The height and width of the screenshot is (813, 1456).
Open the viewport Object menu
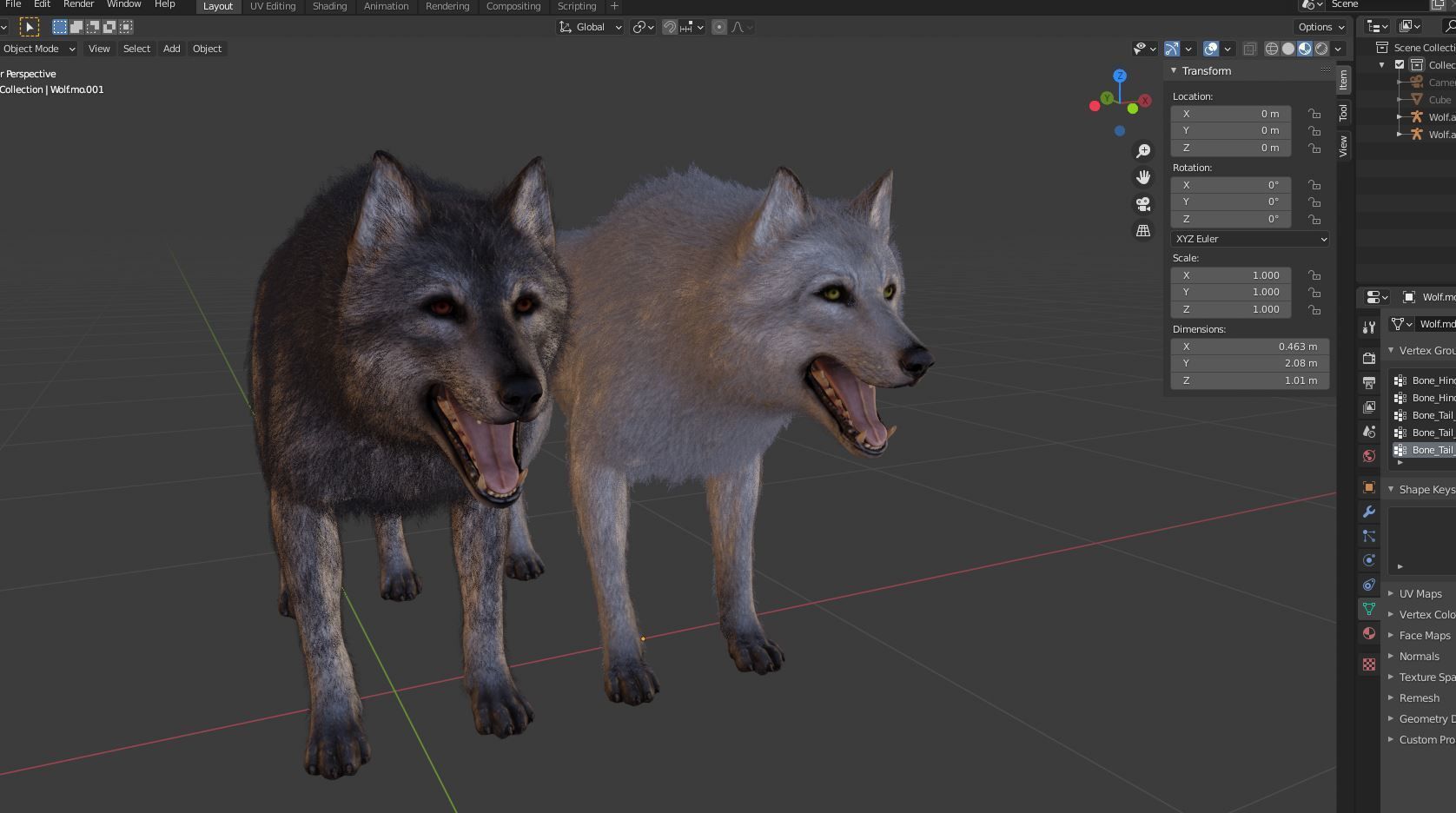(x=207, y=49)
